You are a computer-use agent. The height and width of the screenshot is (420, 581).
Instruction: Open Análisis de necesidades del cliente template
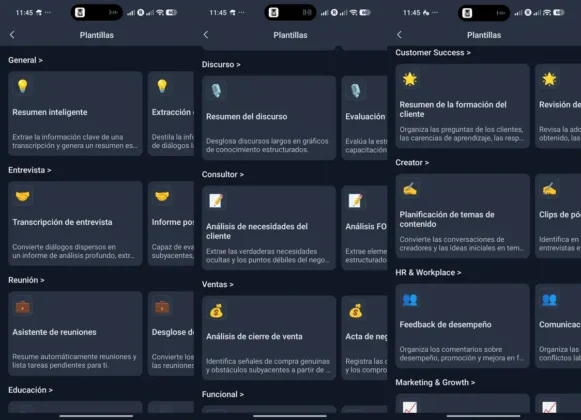tap(269, 228)
